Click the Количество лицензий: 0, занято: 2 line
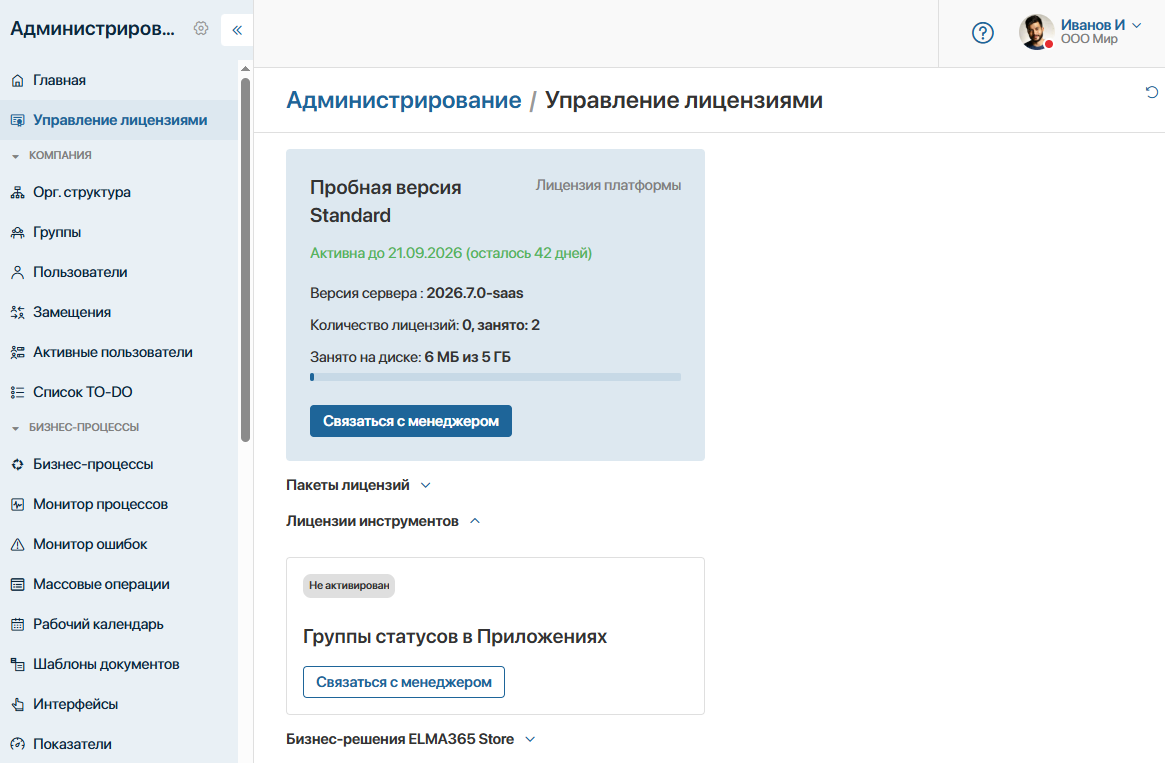 (425, 325)
